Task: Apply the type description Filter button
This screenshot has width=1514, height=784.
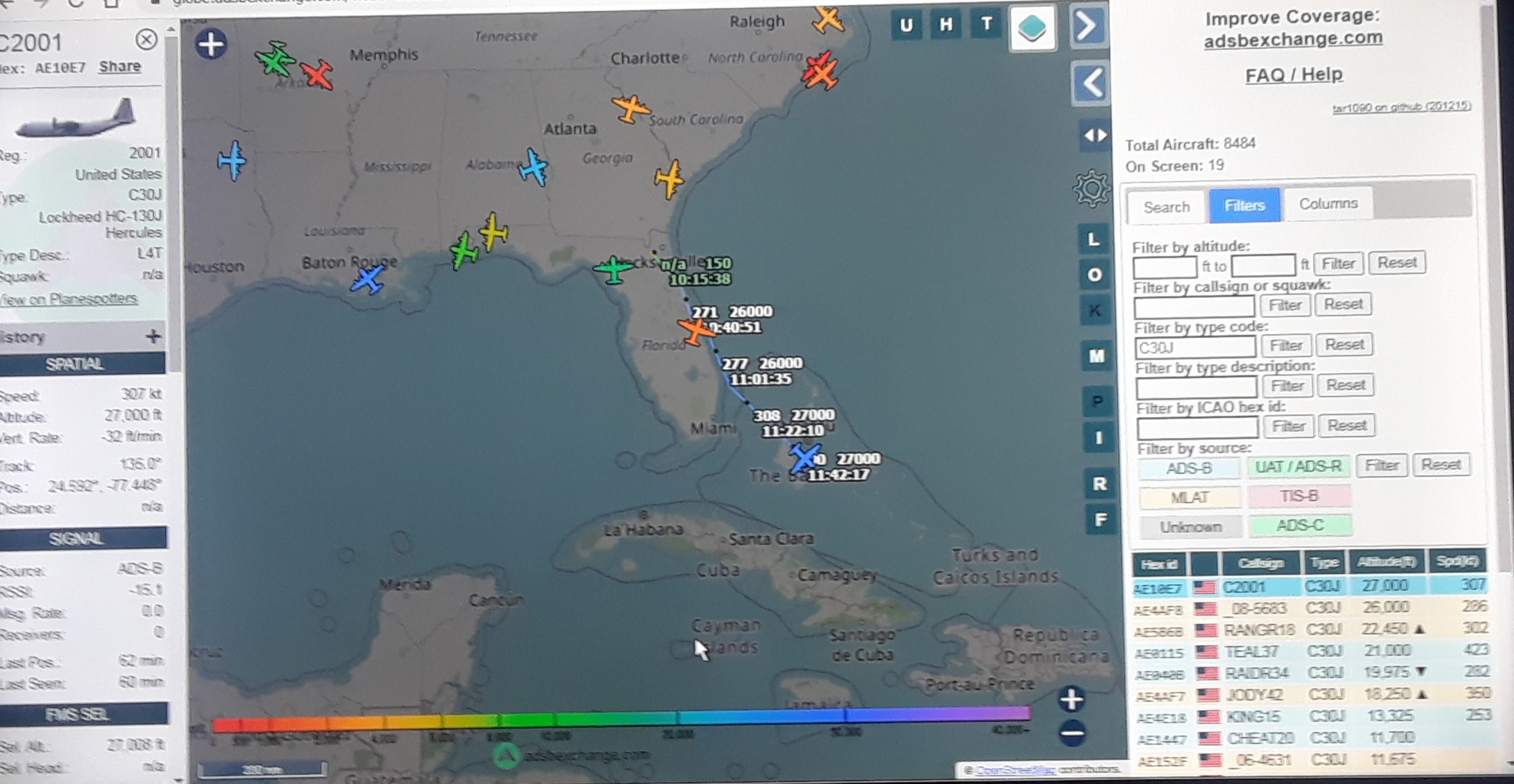Action: (1287, 386)
